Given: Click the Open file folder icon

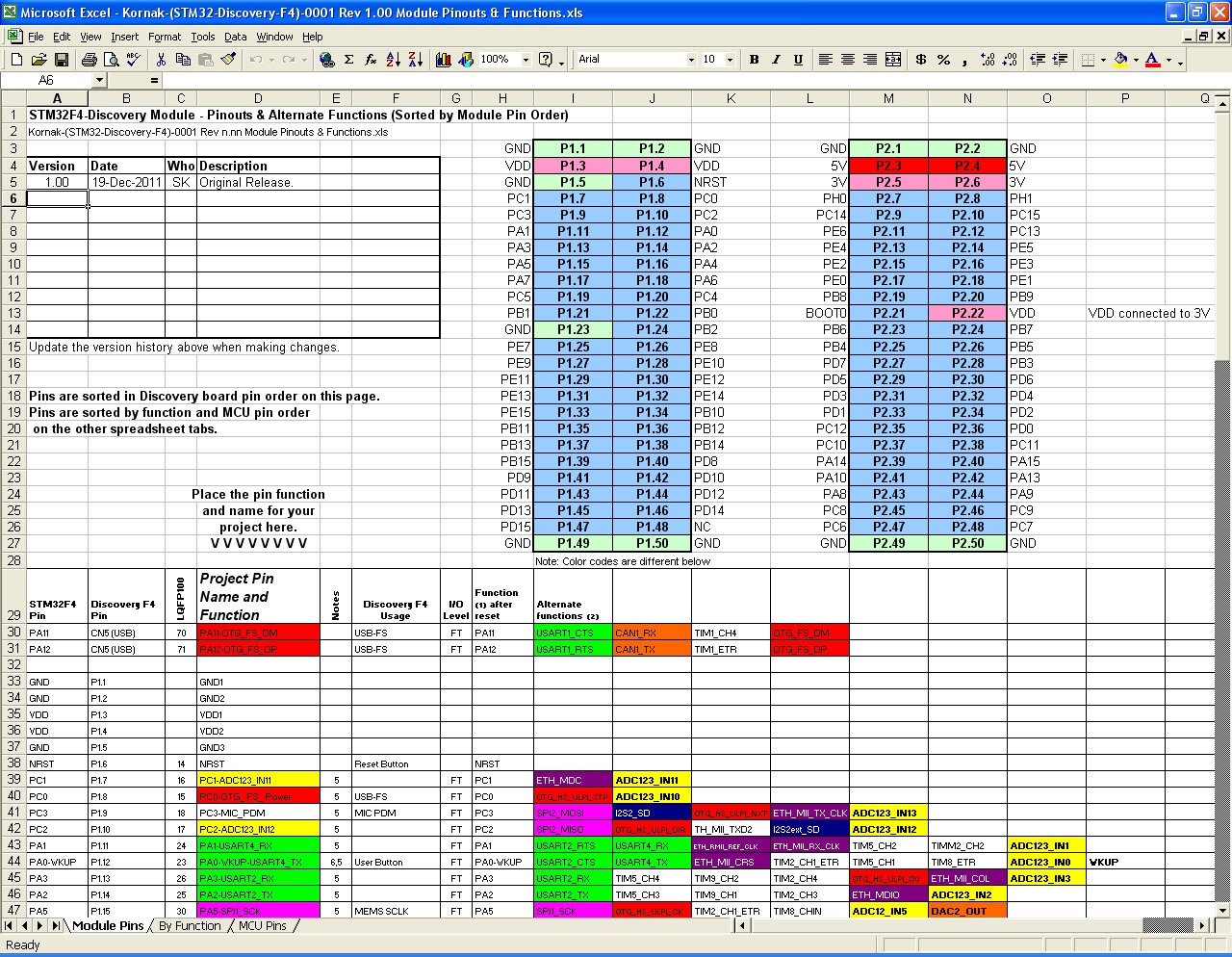Looking at the screenshot, I should coord(39,60).
